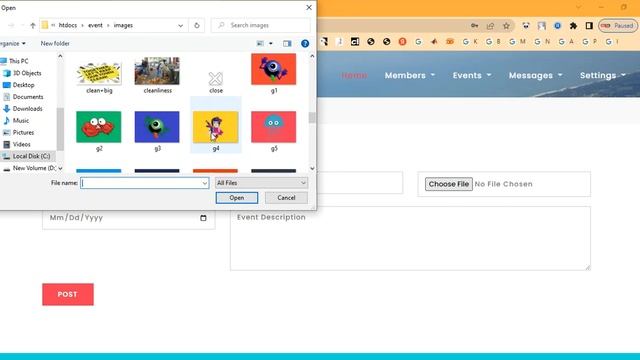Click event in the breadcrumb path
Viewport: 640px width, 360px height.
pos(96,25)
